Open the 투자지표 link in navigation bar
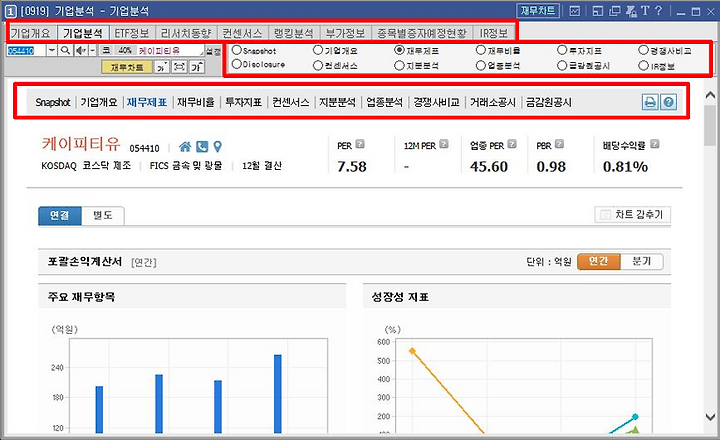The image size is (720, 440). coord(243,102)
